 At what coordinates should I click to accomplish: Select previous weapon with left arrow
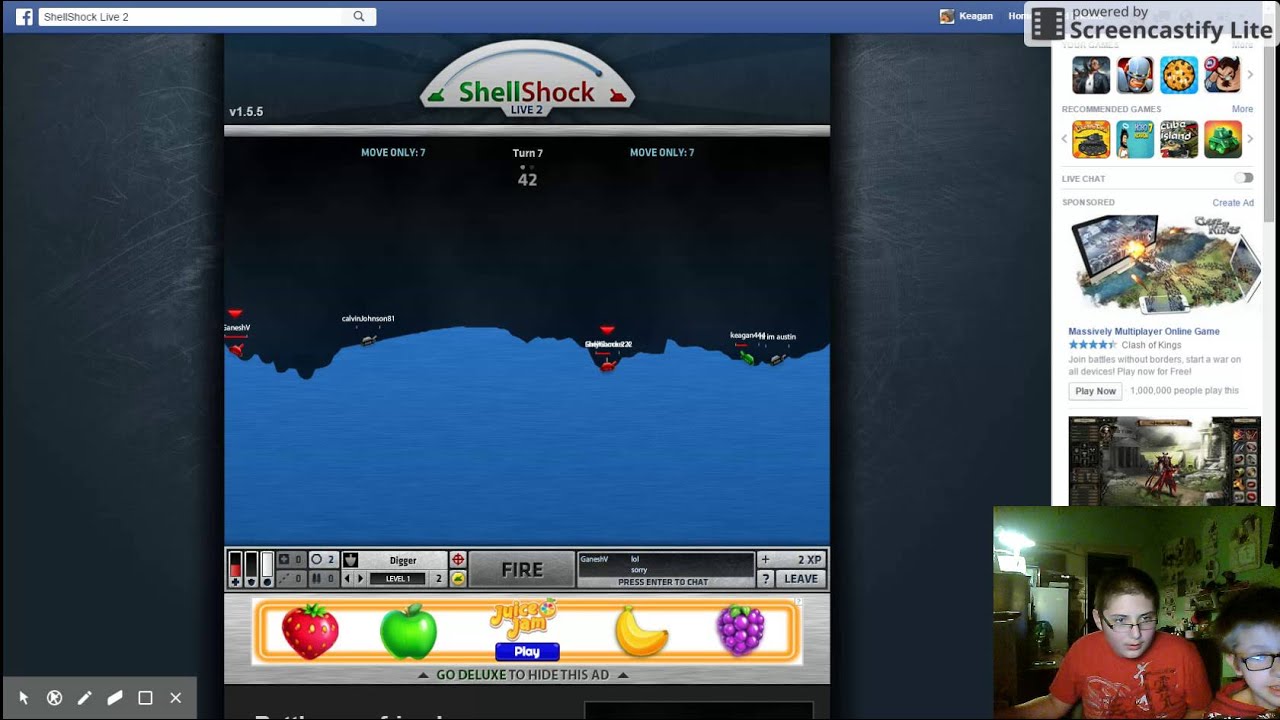click(x=347, y=578)
